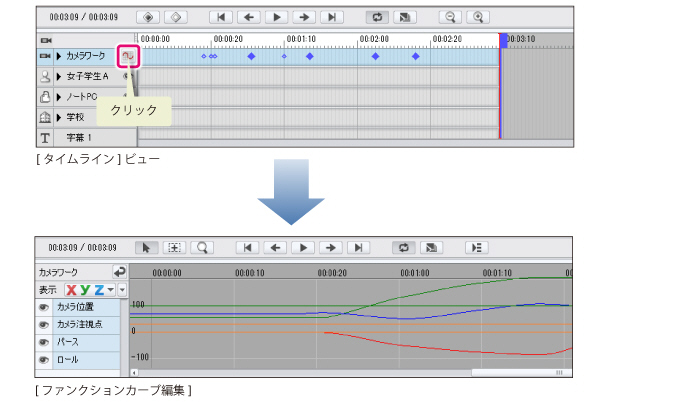700x406 pixels.
Task: Toggle visibility of パース curve
Action: click(x=43, y=343)
